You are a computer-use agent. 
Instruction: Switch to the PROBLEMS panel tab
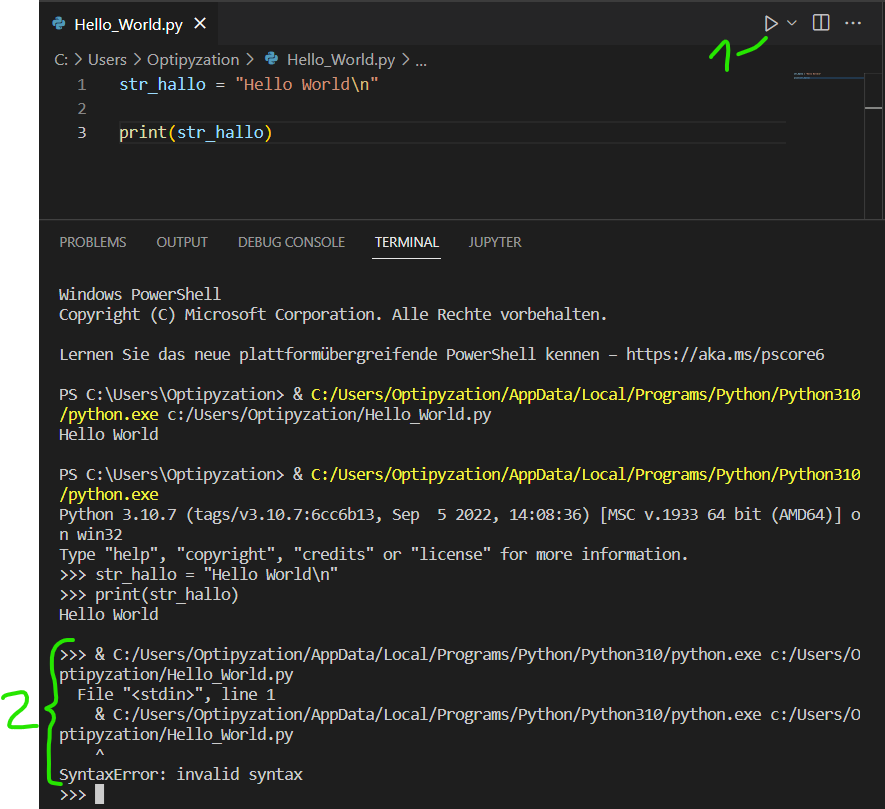pos(93,242)
